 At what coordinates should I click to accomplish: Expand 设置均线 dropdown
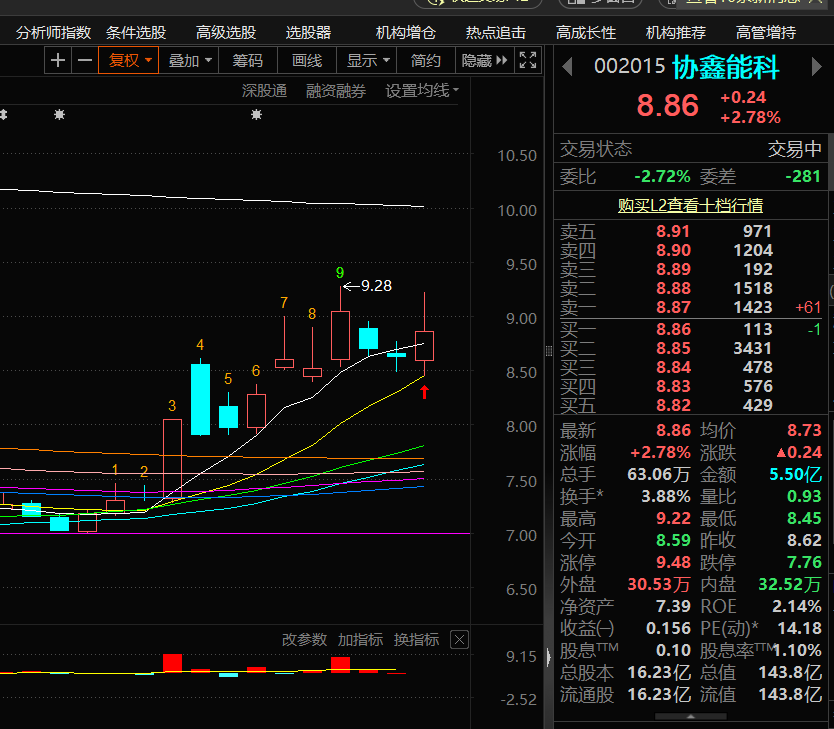[x=422, y=91]
